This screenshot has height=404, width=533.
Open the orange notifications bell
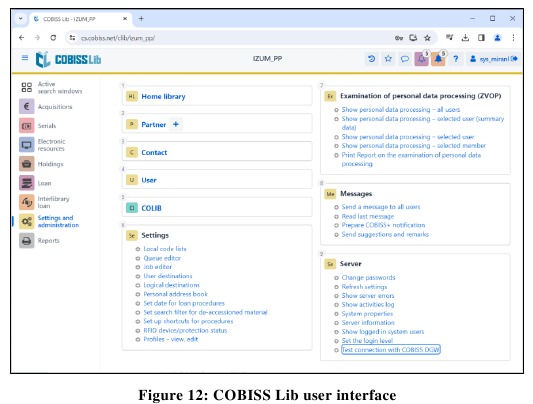tap(438, 59)
